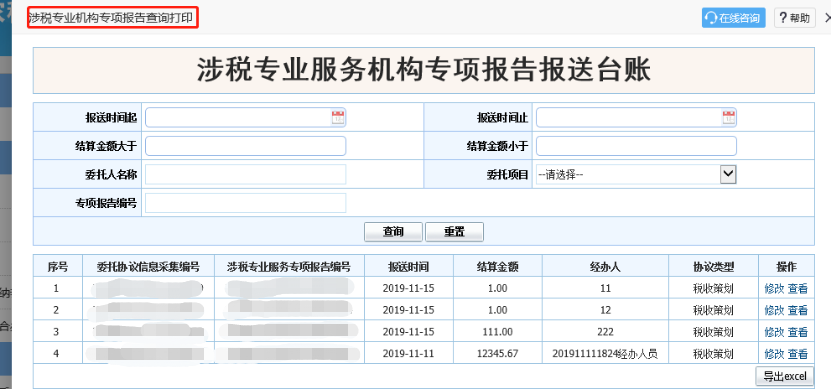Image resolution: width=831 pixels, height=390 pixels.
Task: Click 查看 link in row 2
Action: pyautogui.click(x=798, y=310)
